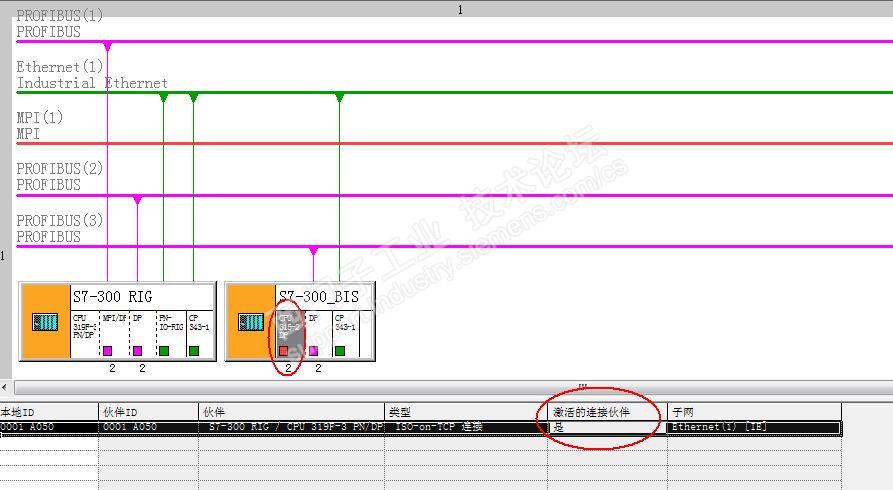Click the horizontal scrollbar left arrow
The image size is (893, 490).
tap(5, 387)
